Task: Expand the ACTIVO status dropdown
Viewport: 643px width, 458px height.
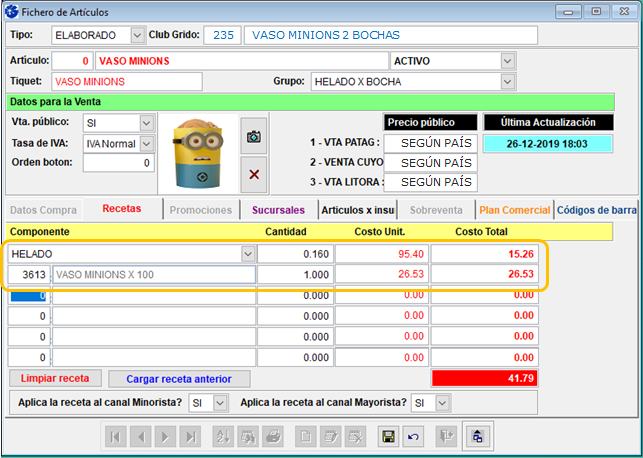Action: click(x=508, y=60)
